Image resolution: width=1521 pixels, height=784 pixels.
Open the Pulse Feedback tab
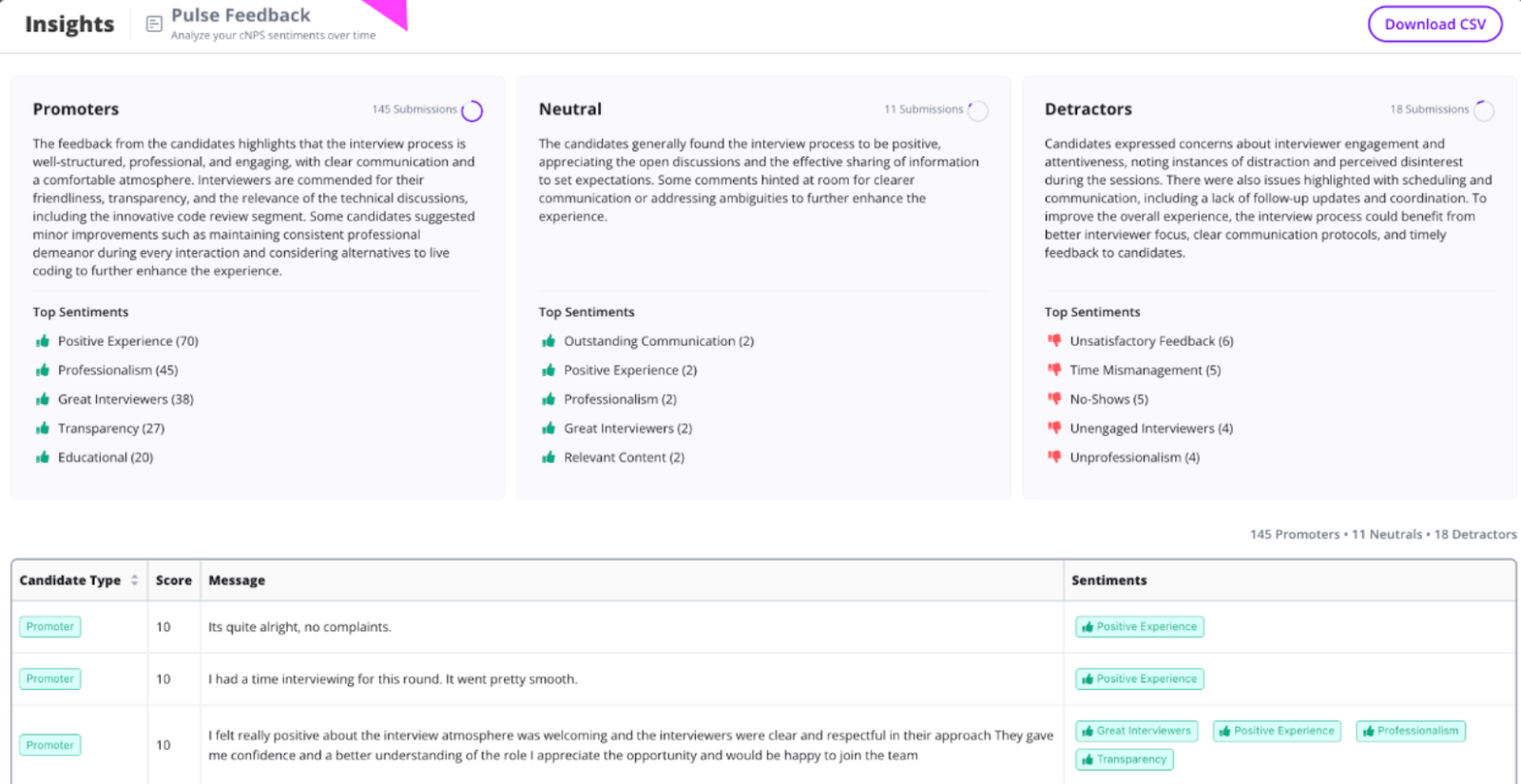pos(241,16)
